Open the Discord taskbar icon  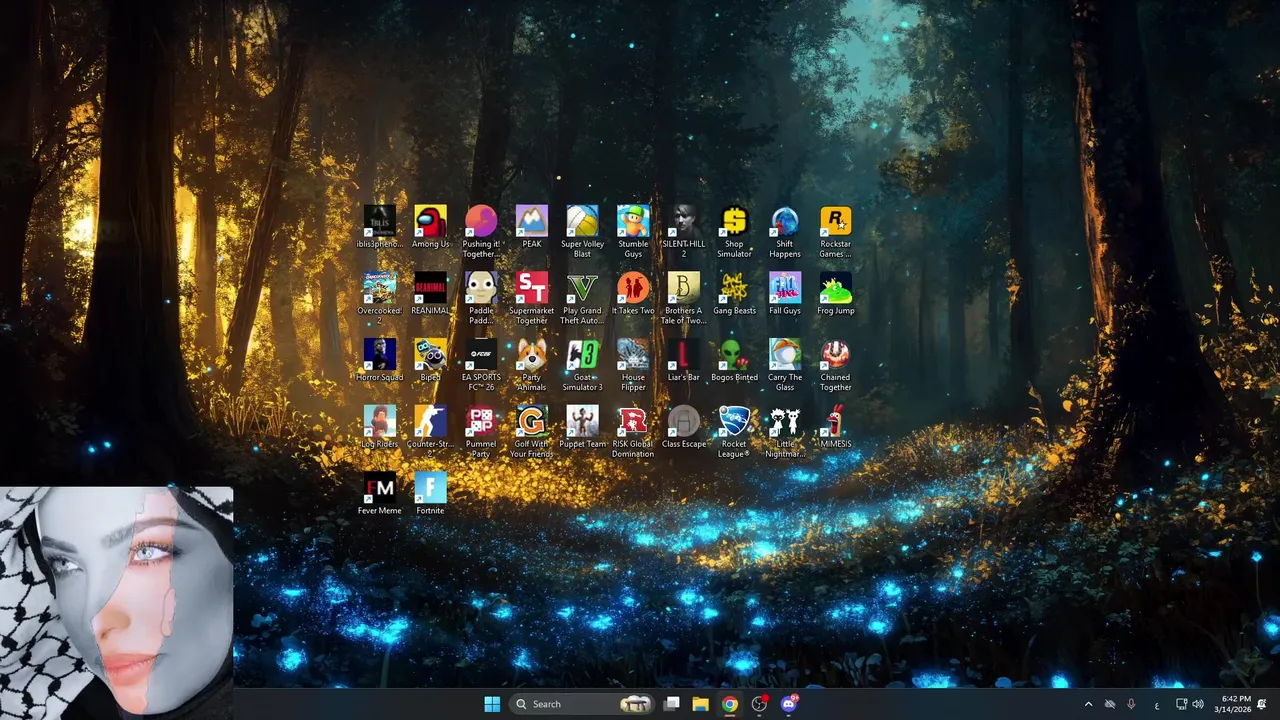789,704
